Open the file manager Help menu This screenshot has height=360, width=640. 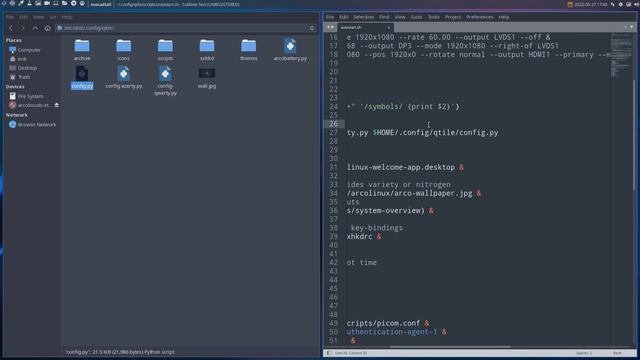67,17
